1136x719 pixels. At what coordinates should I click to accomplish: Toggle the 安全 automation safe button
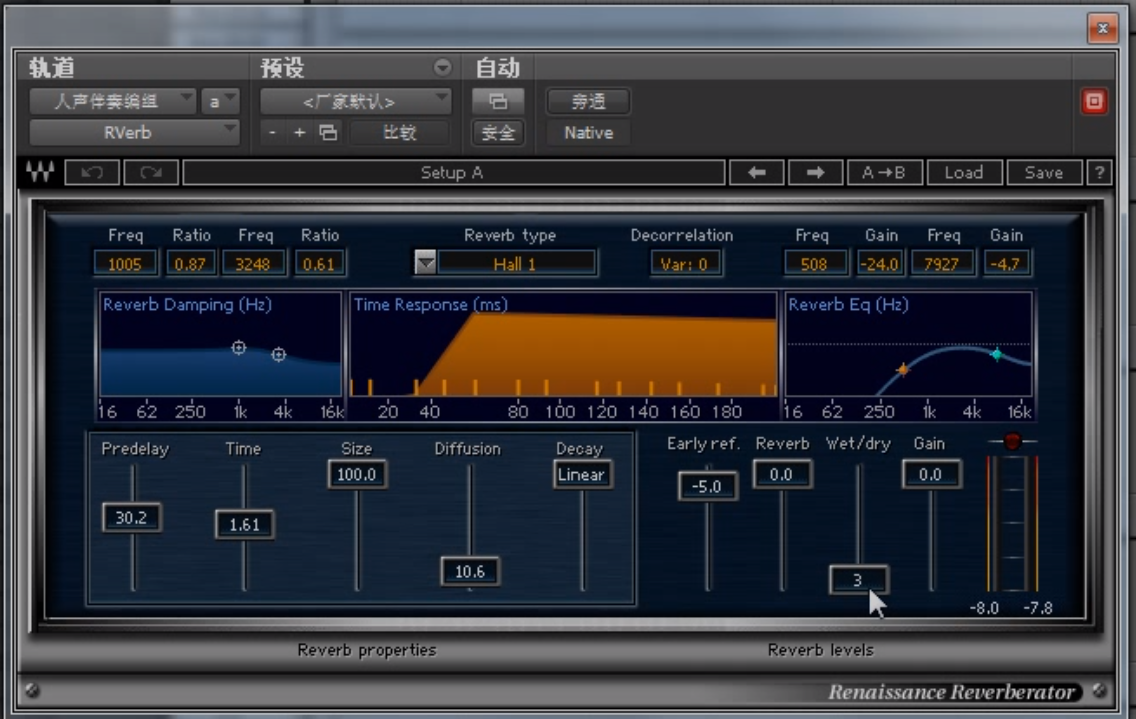498,132
